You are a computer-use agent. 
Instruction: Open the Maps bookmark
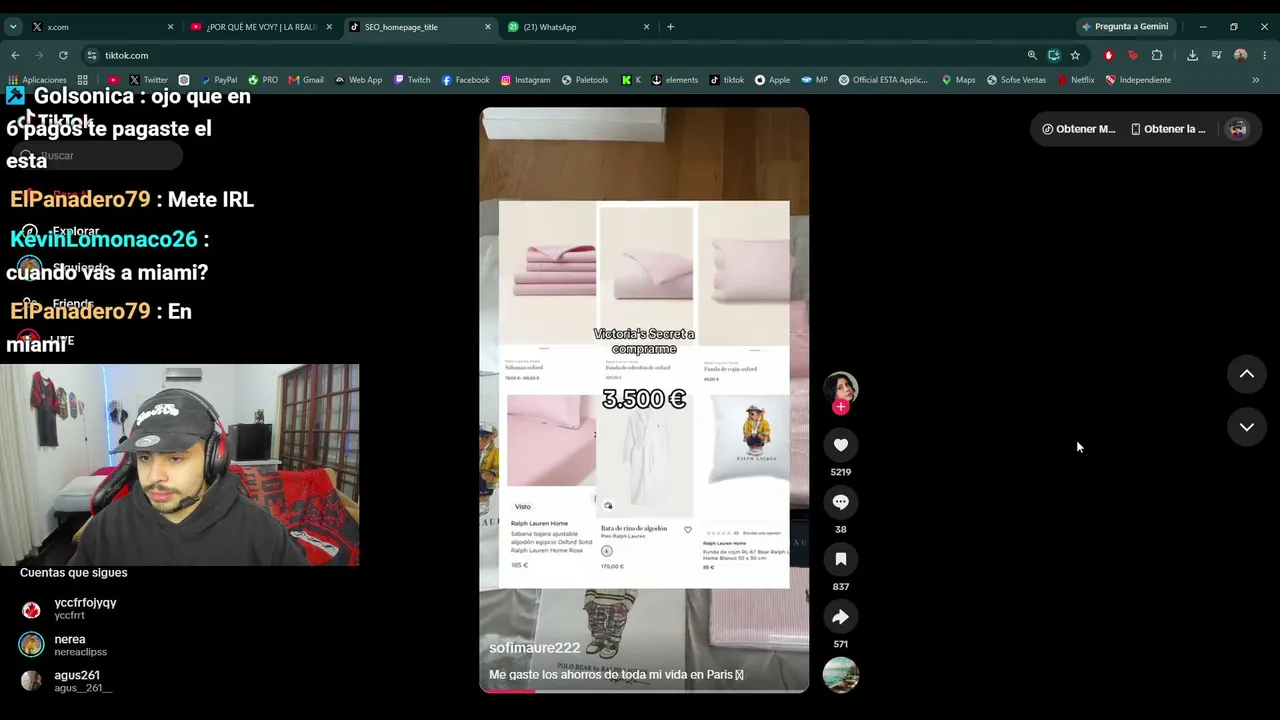(958, 80)
